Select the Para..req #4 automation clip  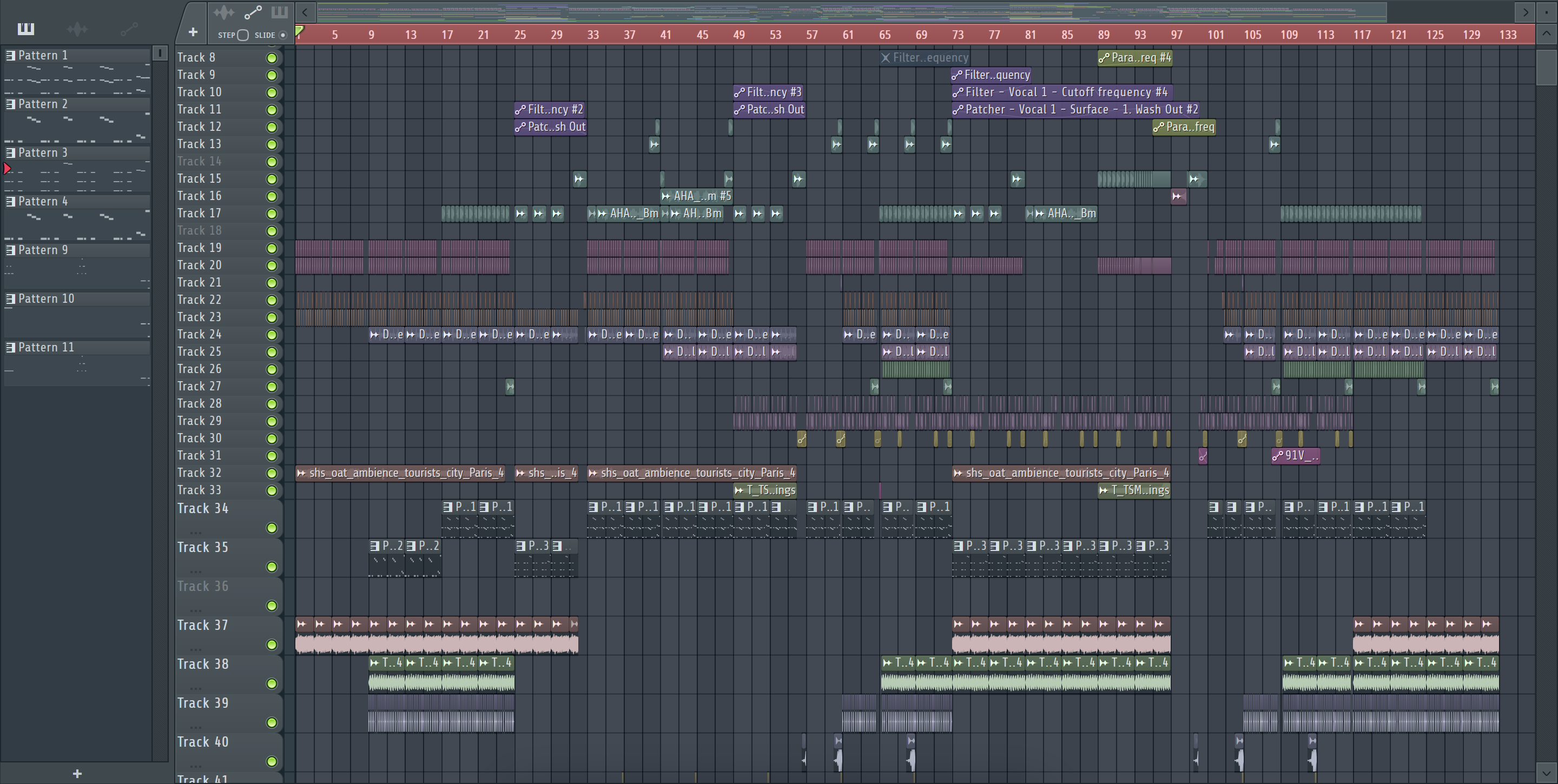(1134, 58)
